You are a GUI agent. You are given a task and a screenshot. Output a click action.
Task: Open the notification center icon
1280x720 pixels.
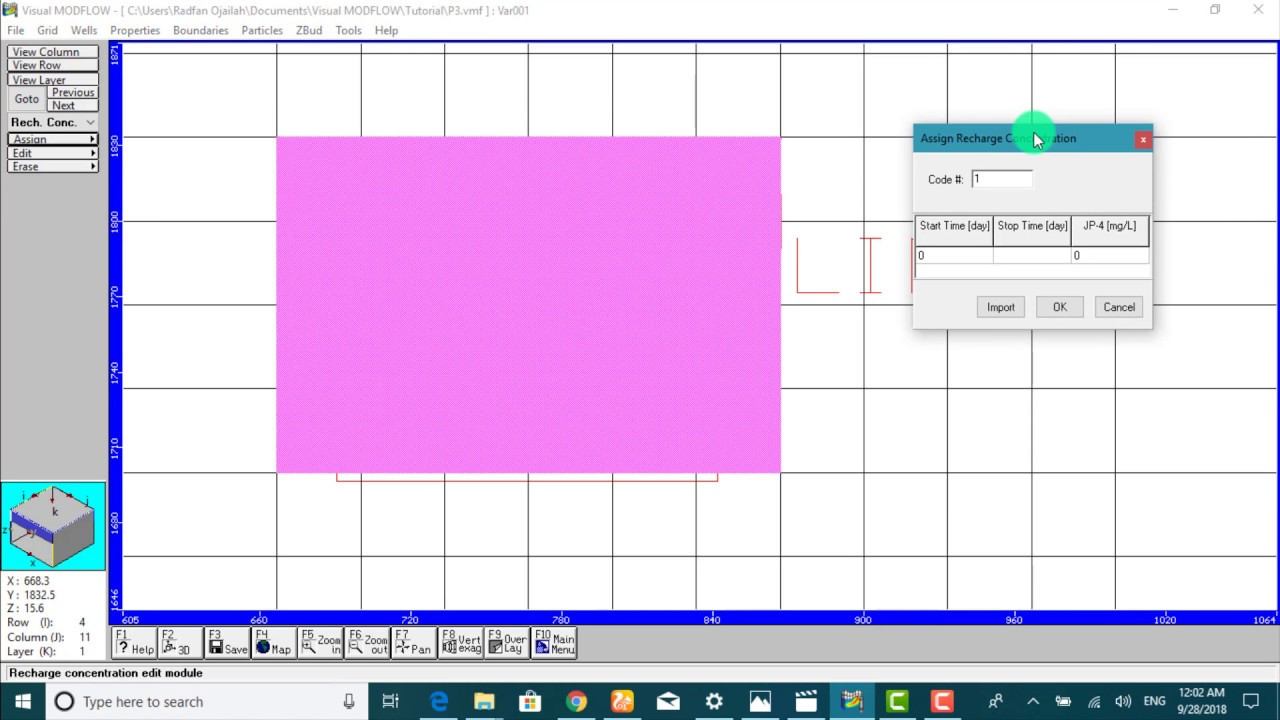coord(1251,702)
